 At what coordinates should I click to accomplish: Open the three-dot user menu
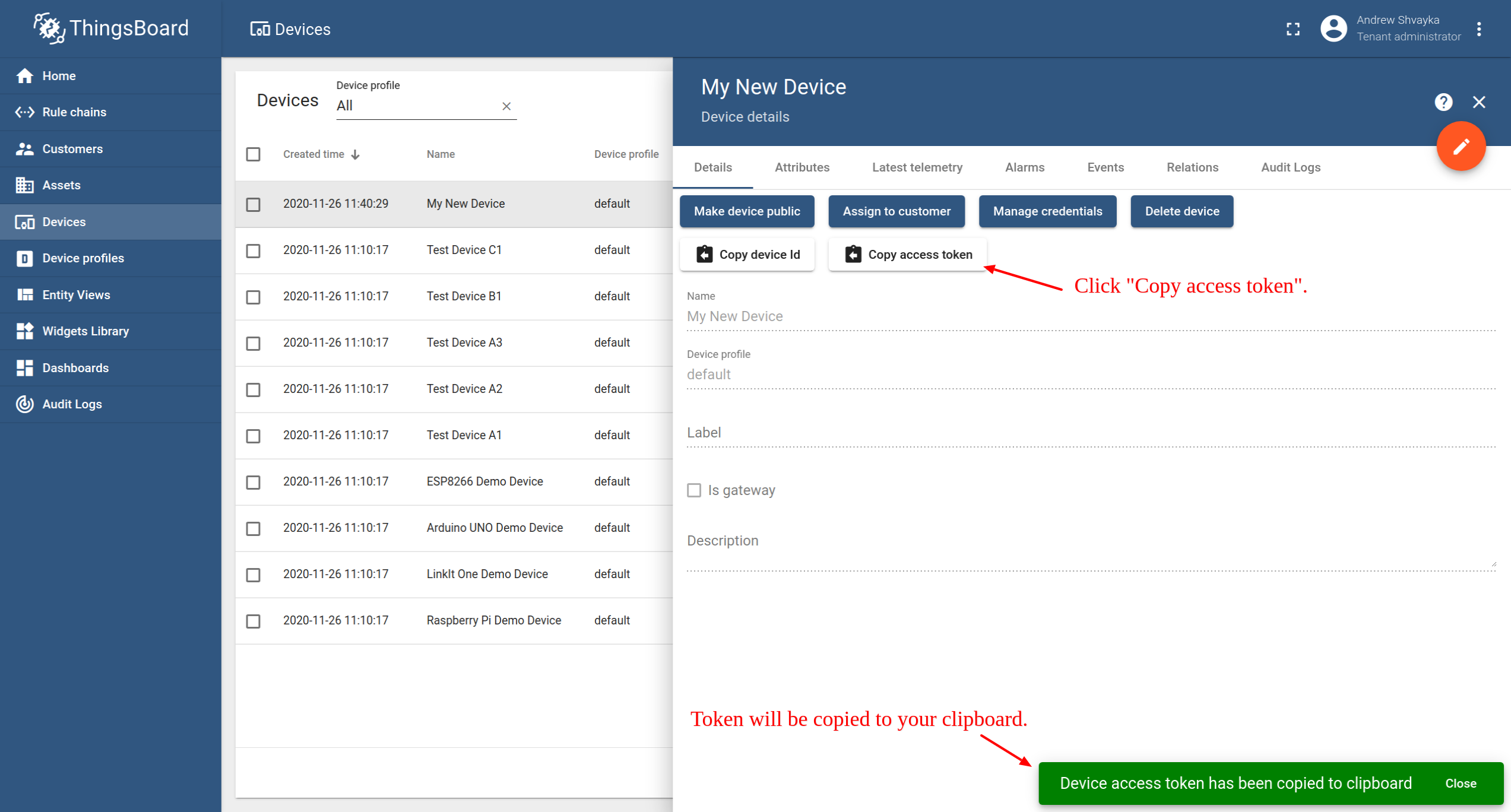tap(1479, 29)
